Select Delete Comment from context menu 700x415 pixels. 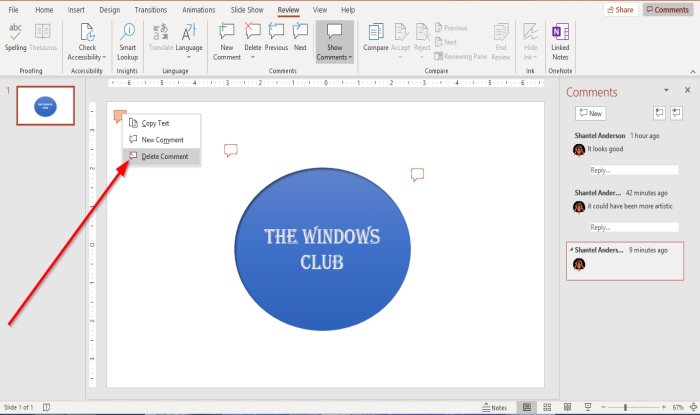164,157
